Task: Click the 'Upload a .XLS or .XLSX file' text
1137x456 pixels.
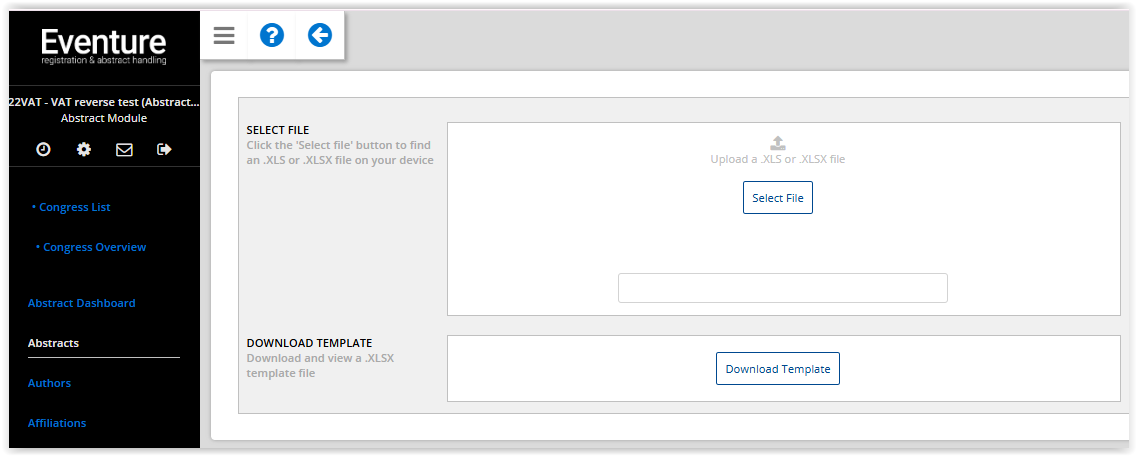Action: click(778, 159)
